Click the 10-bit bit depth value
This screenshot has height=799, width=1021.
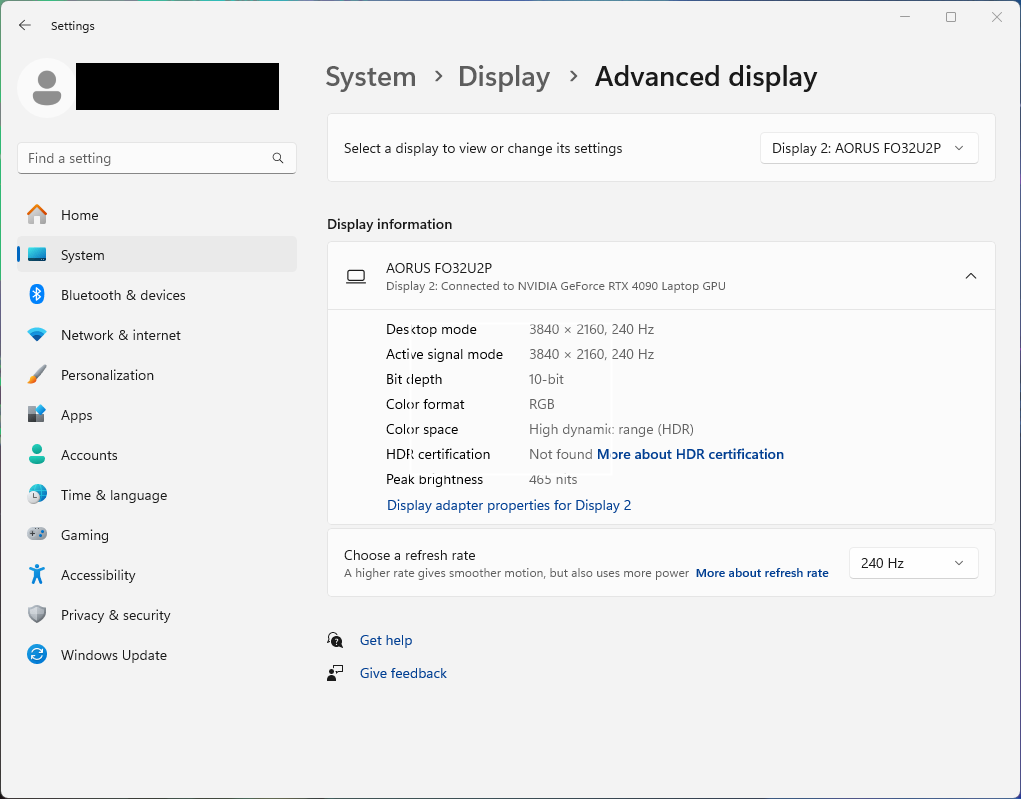(x=546, y=380)
